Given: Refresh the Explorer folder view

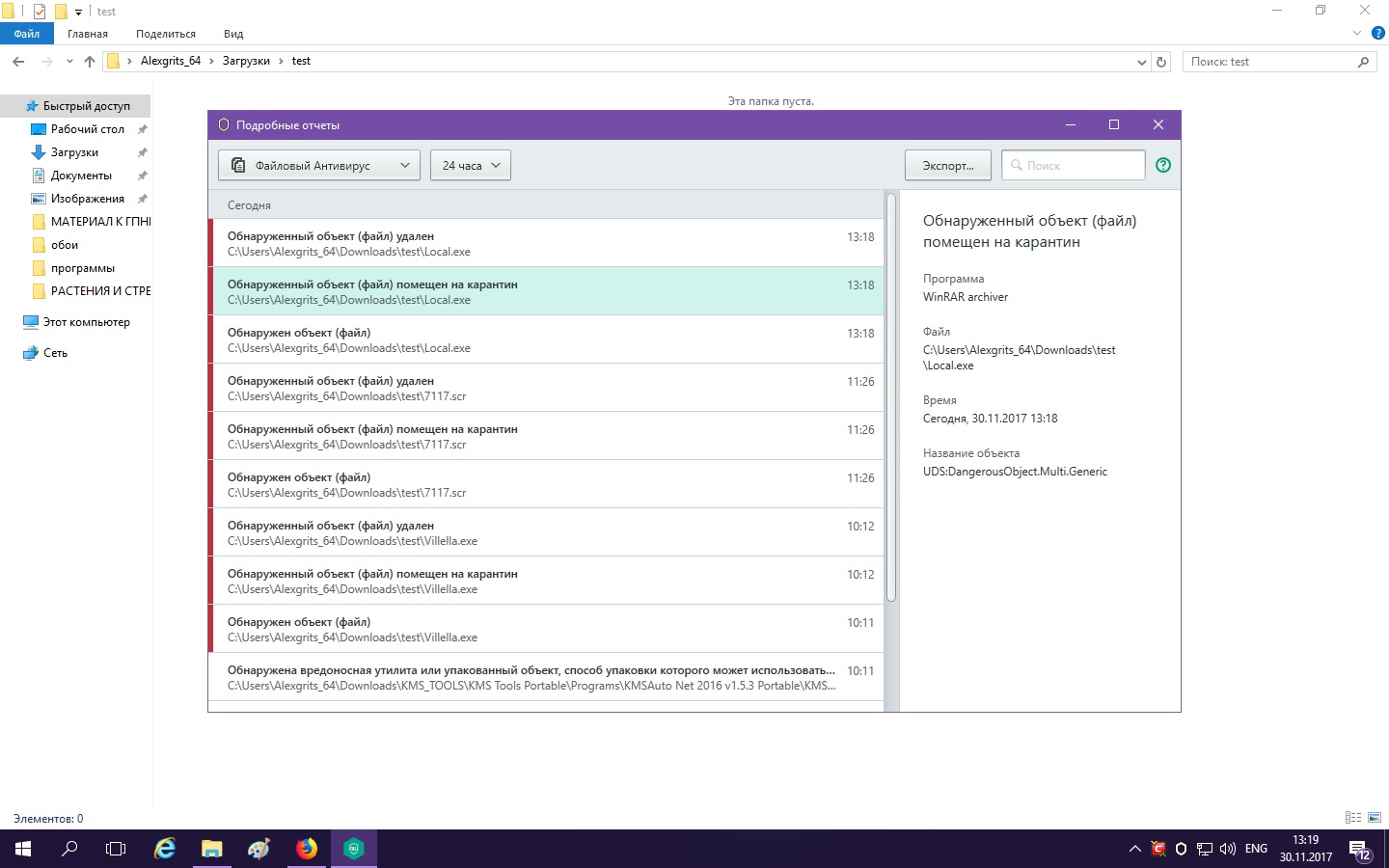Looking at the screenshot, I should [x=1161, y=62].
